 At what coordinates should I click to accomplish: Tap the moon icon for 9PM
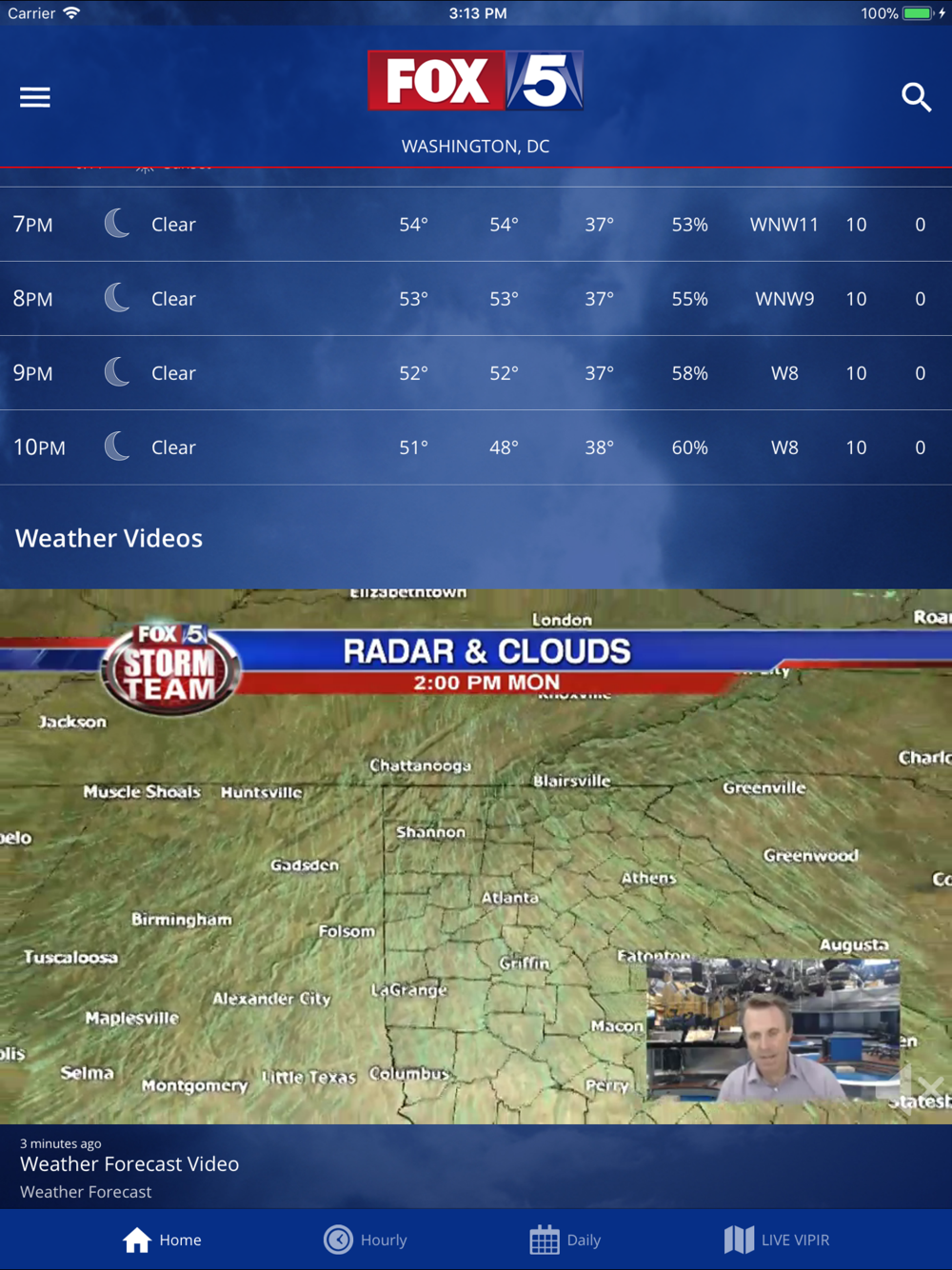tap(117, 372)
